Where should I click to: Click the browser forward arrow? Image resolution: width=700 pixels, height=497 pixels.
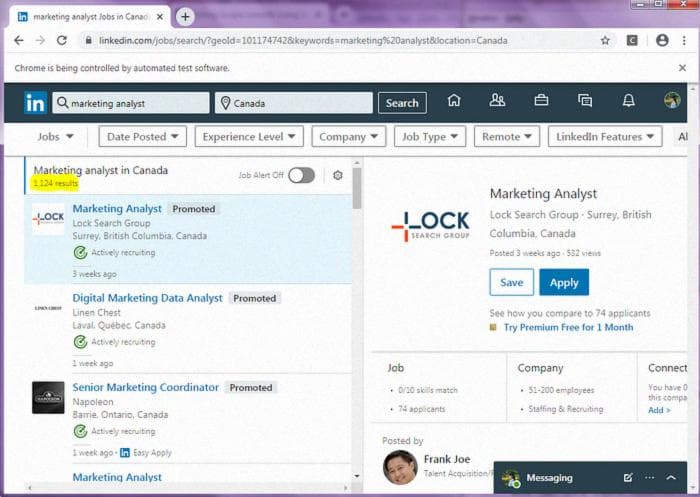point(40,41)
